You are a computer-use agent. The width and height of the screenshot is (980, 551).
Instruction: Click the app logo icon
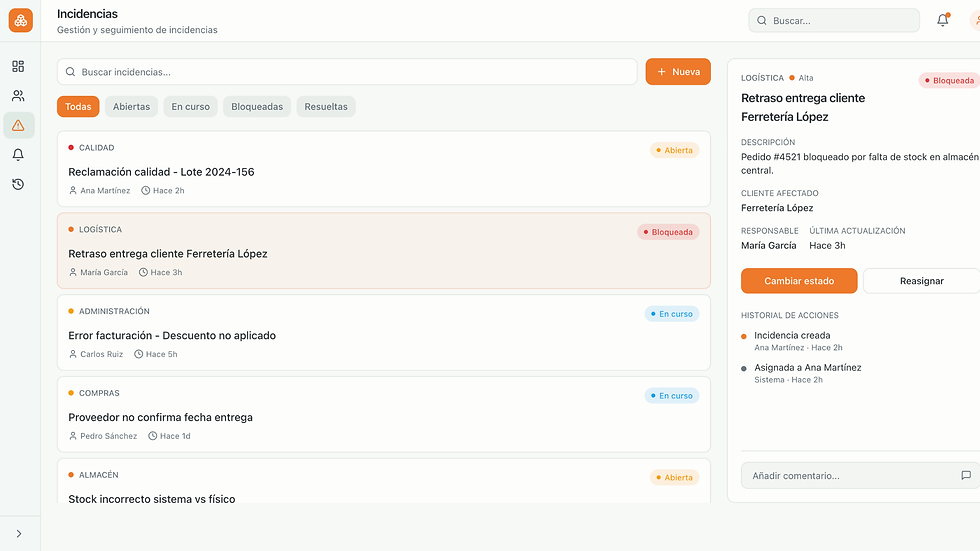click(x=20, y=20)
